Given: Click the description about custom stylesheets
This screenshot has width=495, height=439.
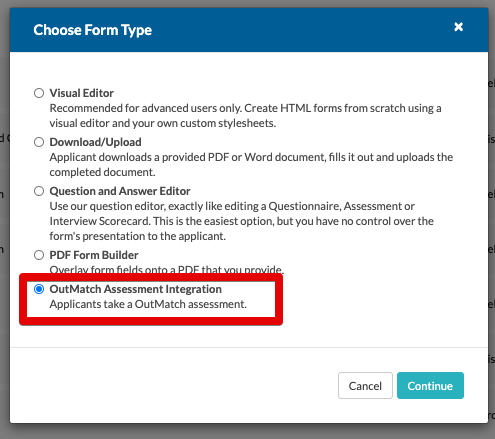Looking at the screenshot, I should tap(245, 116).
